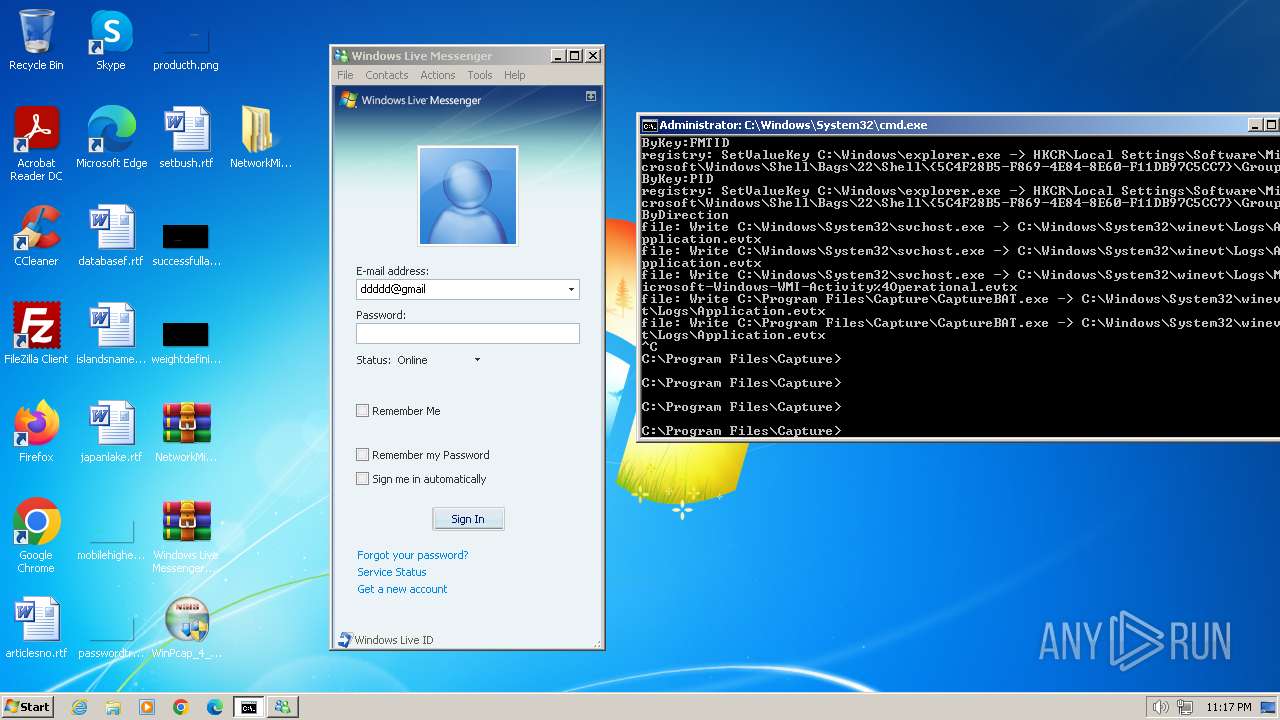Select the WinPcap_4_... installer icon
1280x720 pixels.
point(186,628)
